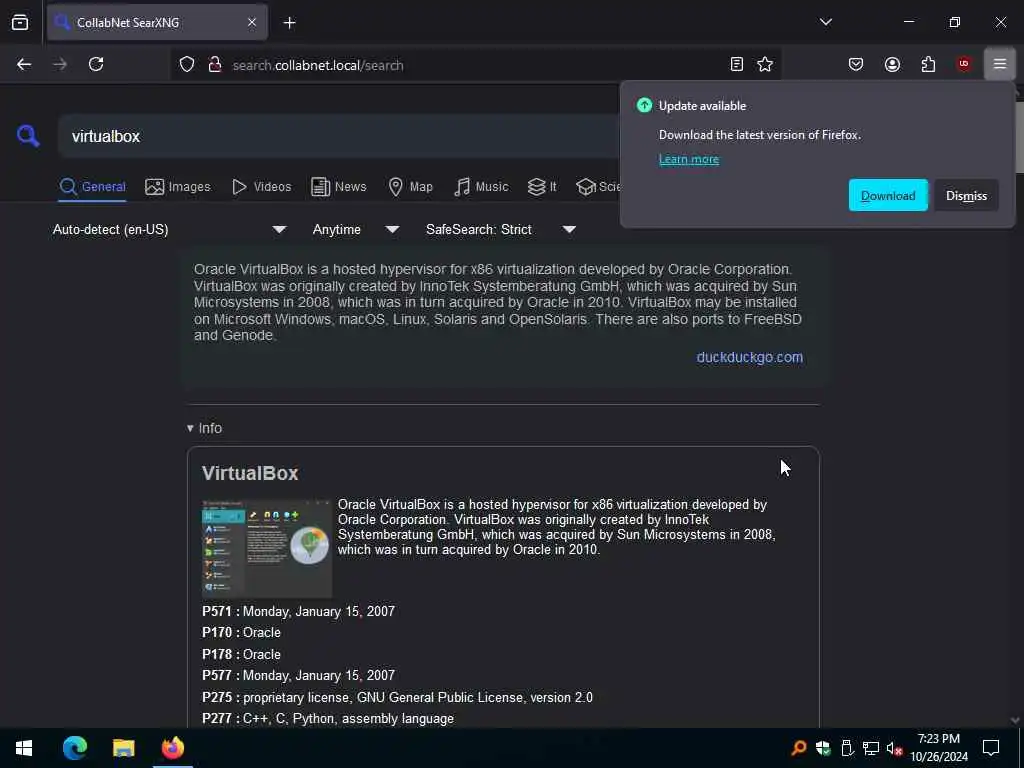The height and width of the screenshot is (768, 1024).
Task: Click the muted volume tray icon
Action: pos(894,748)
